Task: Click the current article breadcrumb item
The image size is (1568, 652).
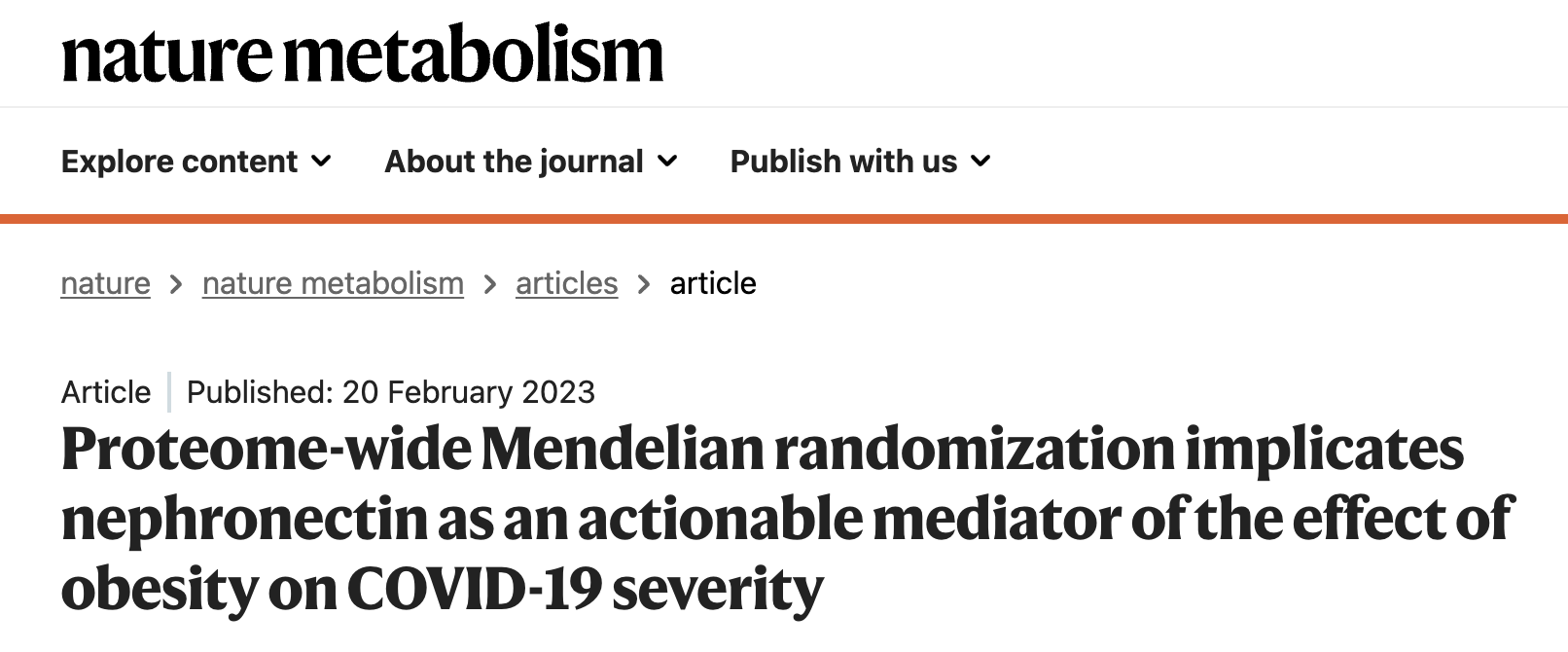Action: 713,283
